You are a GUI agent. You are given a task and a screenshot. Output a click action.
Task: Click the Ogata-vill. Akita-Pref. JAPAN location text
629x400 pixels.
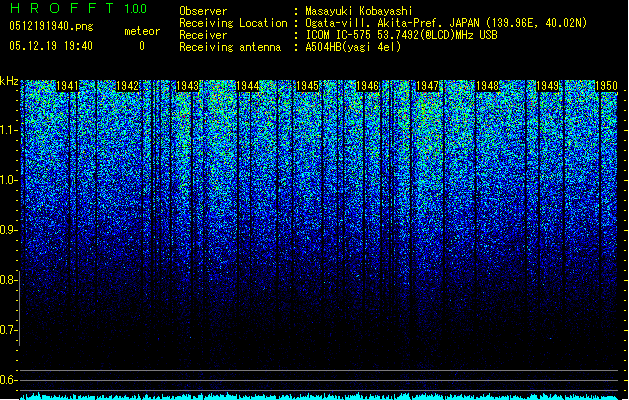tap(446, 23)
